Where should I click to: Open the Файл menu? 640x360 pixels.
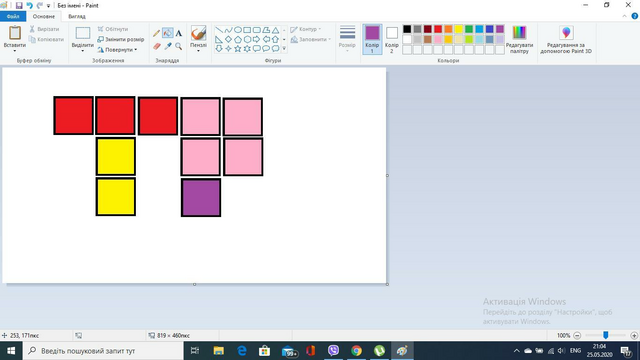(x=13, y=16)
